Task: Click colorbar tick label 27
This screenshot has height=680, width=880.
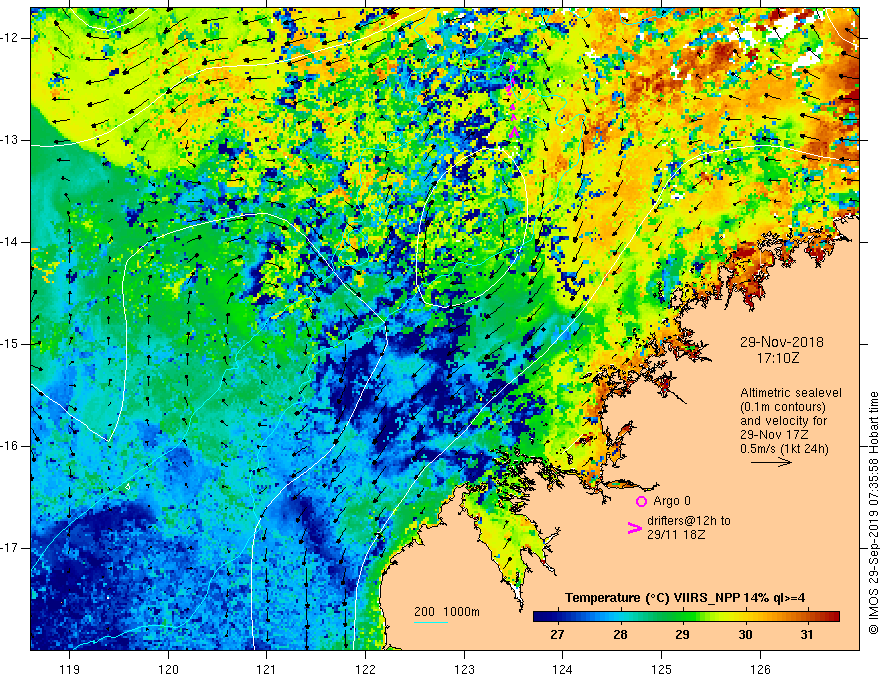Action: point(557,635)
